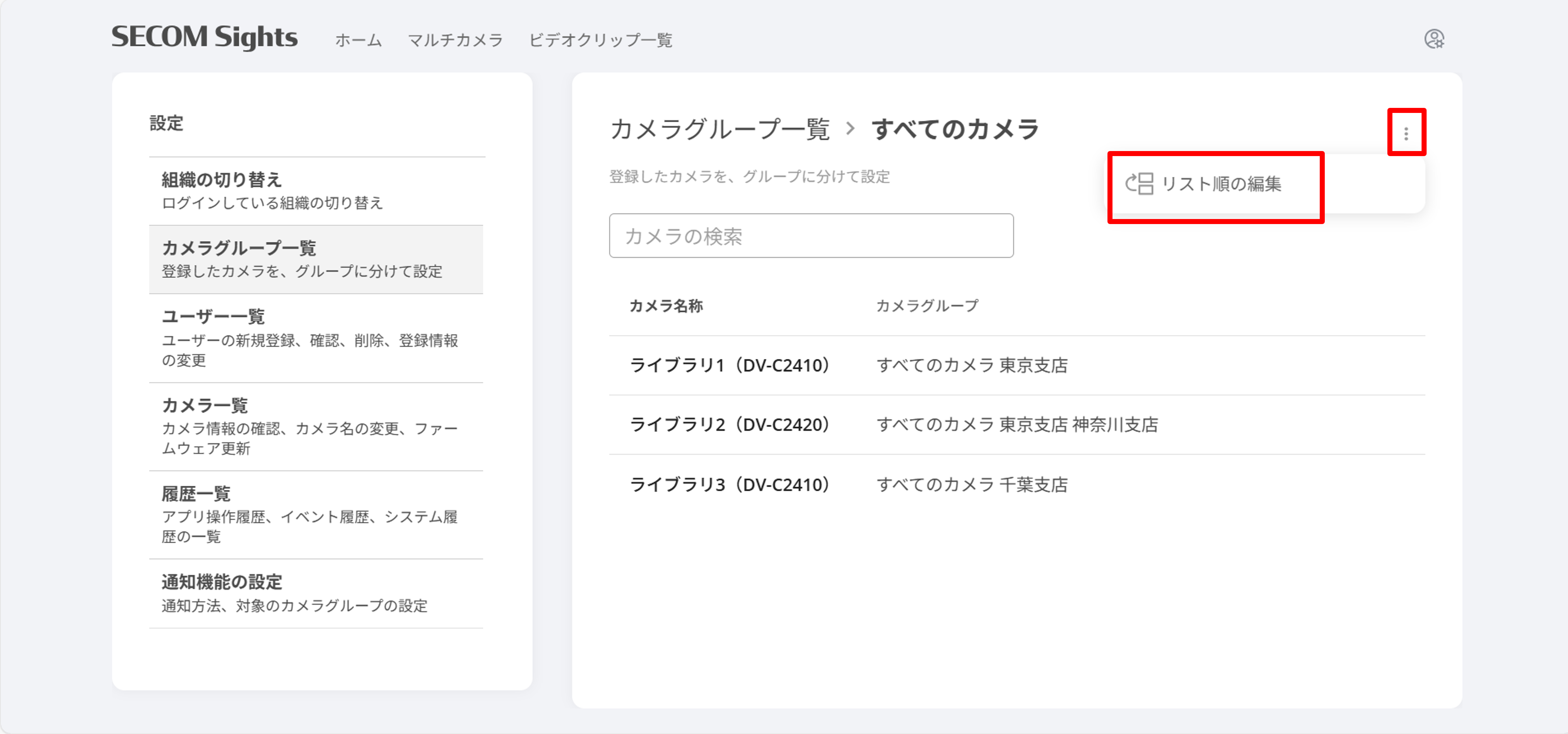Select row ライブラリ1（DV-C2410）

(1017, 365)
